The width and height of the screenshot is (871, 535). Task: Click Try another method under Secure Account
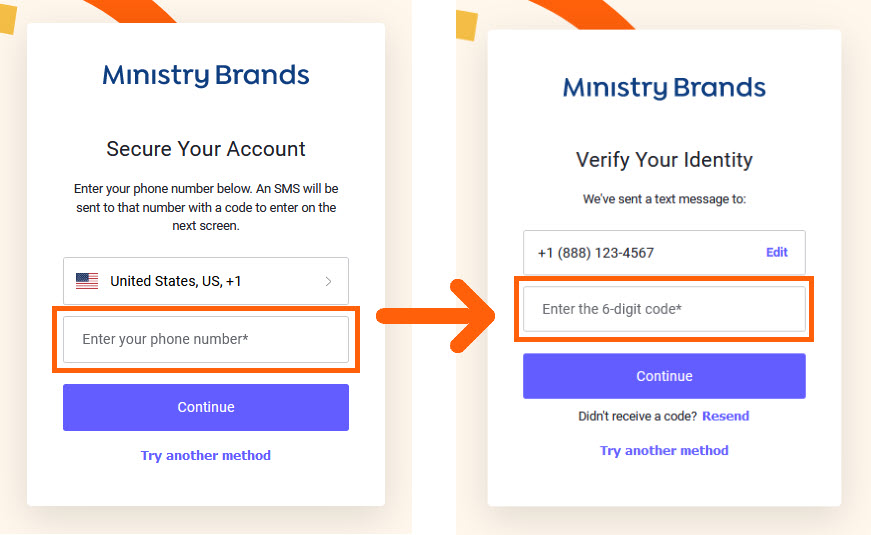[x=205, y=455]
